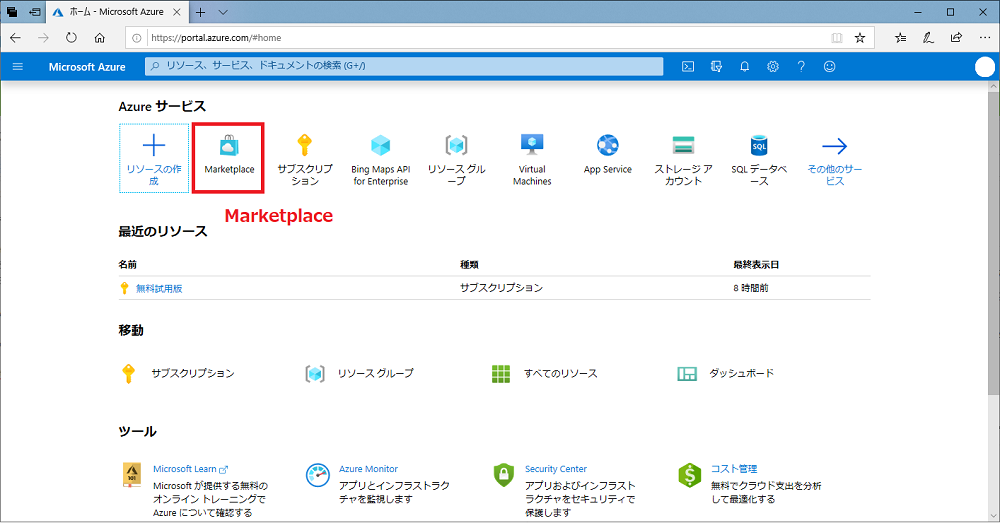Show the tab preview chevron

(x=223, y=12)
